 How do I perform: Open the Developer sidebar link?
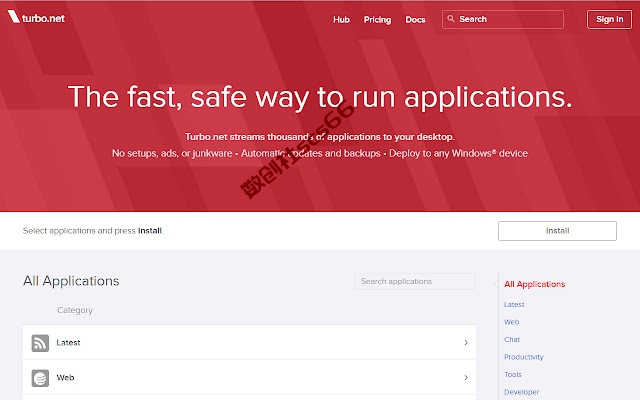click(521, 392)
